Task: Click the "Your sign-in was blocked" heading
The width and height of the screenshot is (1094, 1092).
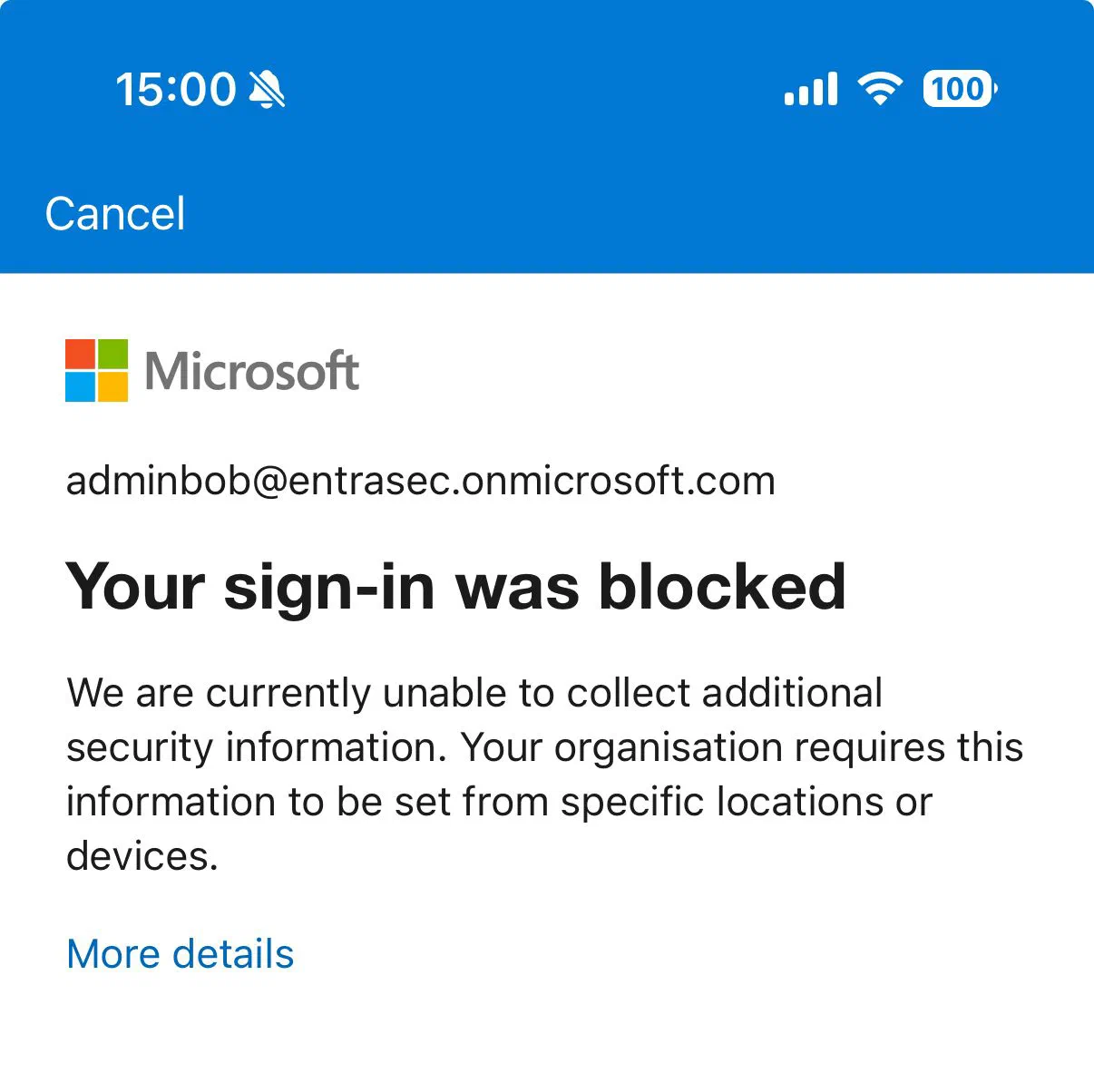Action: pos(456,588)
